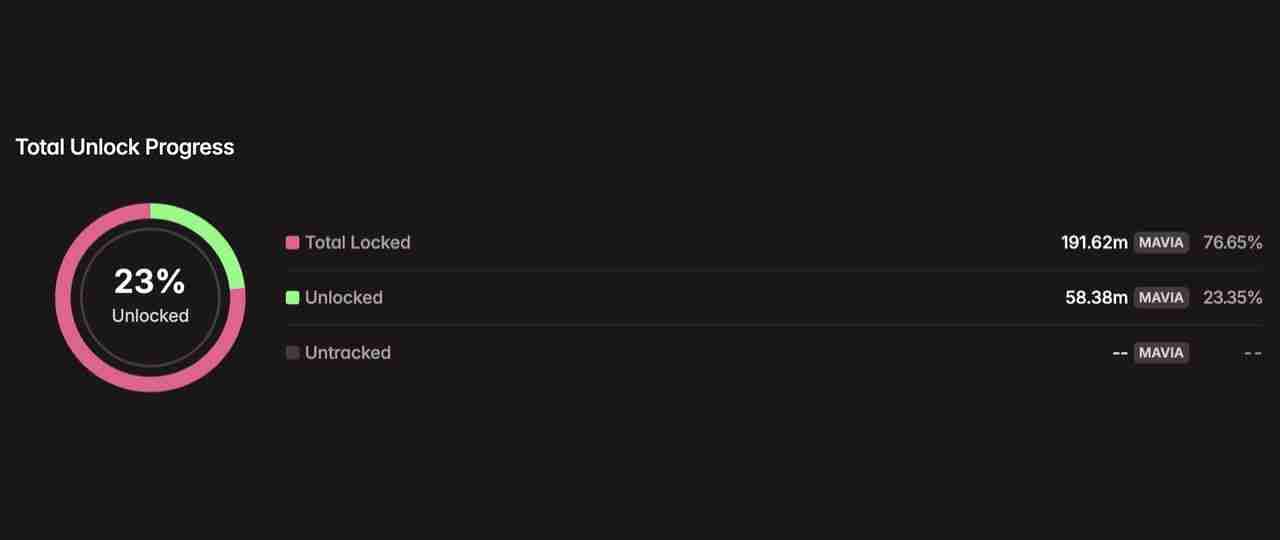The height and width of the screenshot is (540, 1280).
Task: Click the Untracked row percentage dashes
Action: pos(1252,352)
